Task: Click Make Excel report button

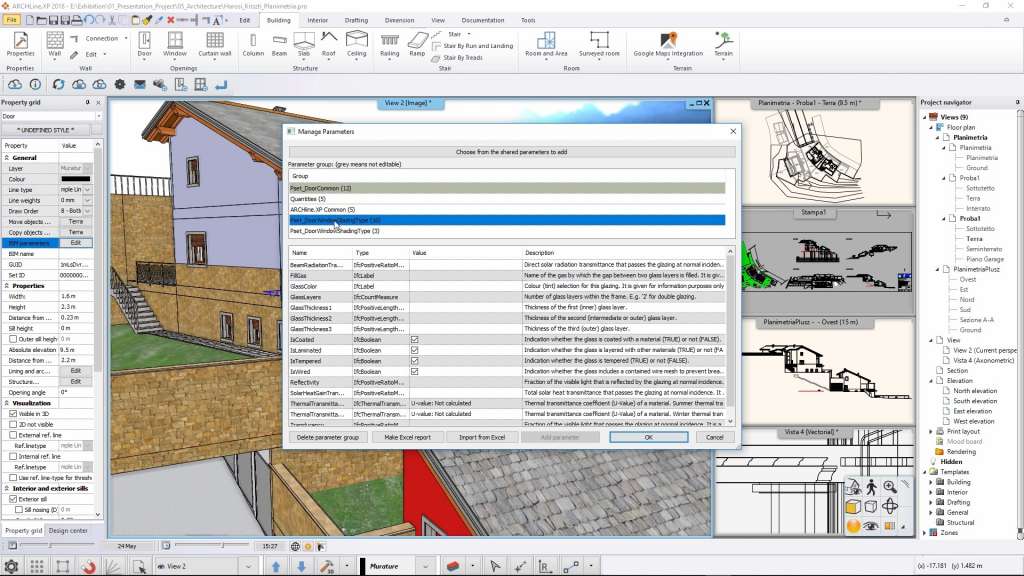Action: pos(408,437)
